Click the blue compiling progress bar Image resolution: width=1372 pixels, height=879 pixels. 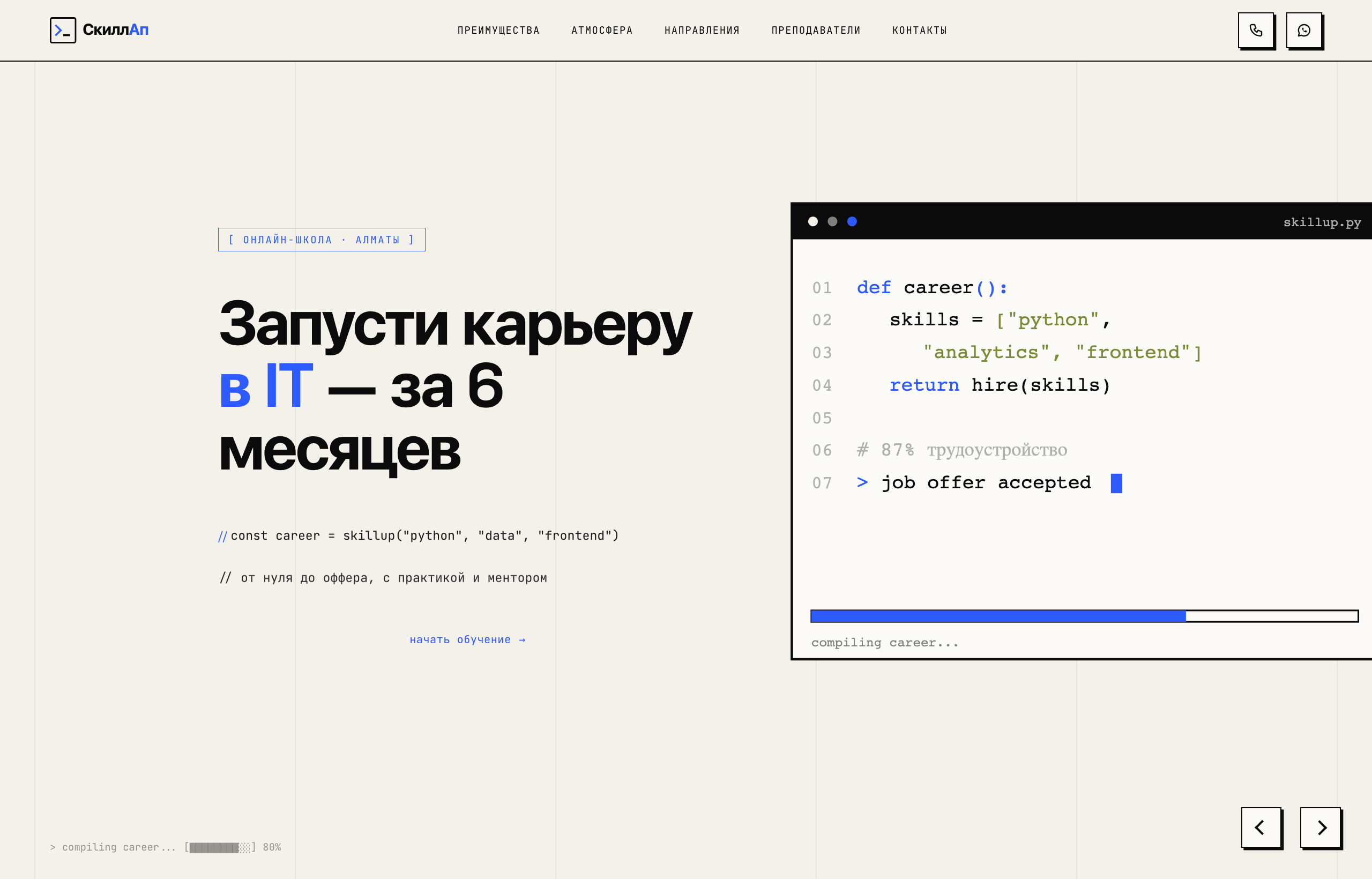tap(1084, 616)
